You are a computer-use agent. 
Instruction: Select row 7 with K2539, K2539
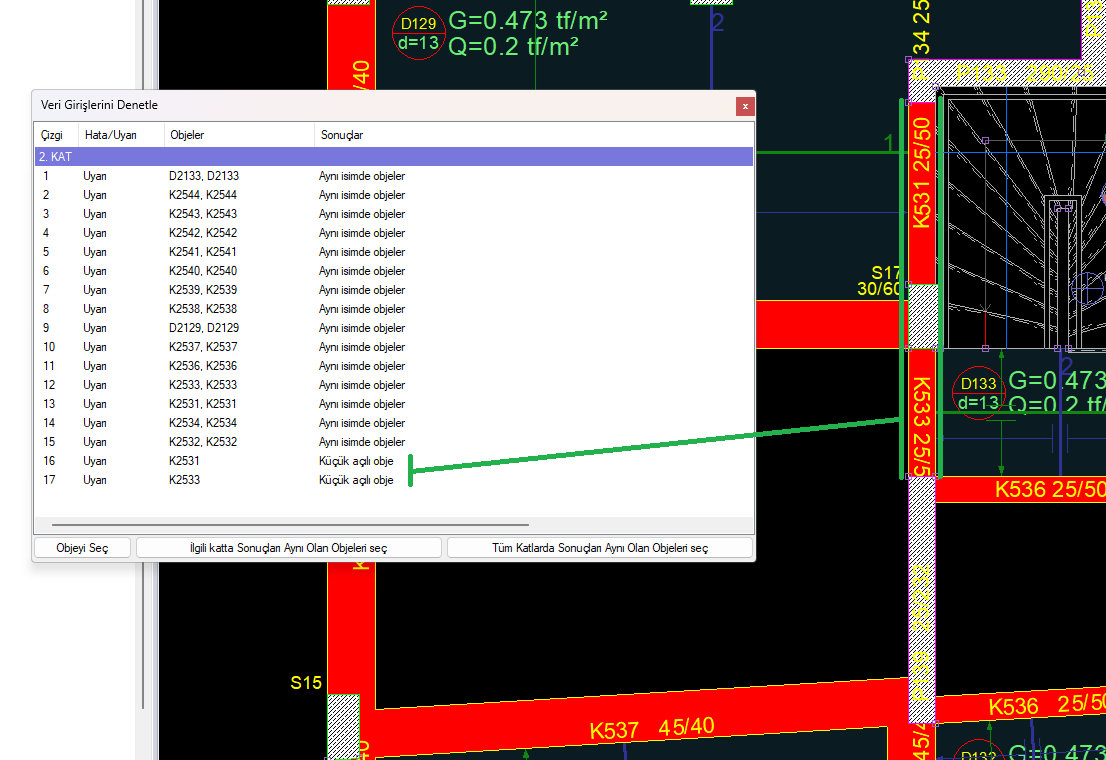tap(394, 290)
